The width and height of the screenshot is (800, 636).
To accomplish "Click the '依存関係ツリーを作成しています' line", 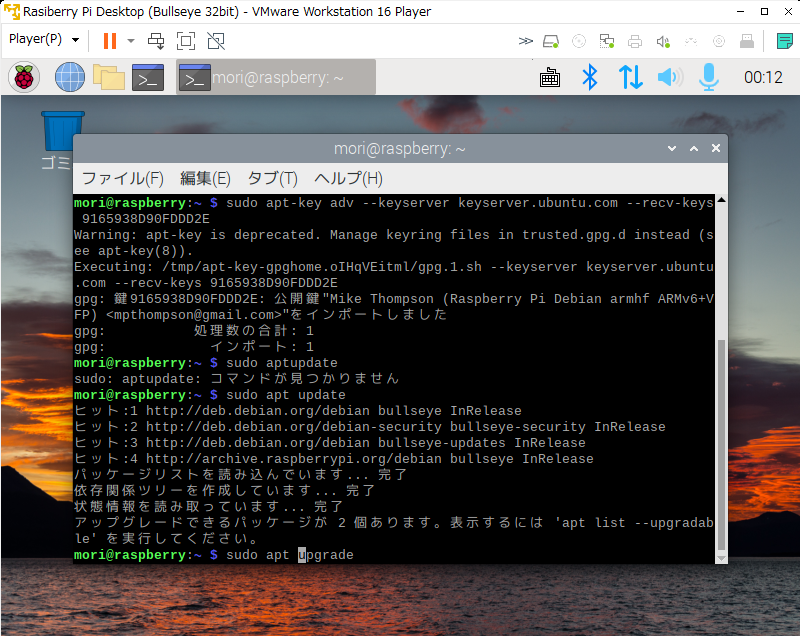I will (224, 491).
